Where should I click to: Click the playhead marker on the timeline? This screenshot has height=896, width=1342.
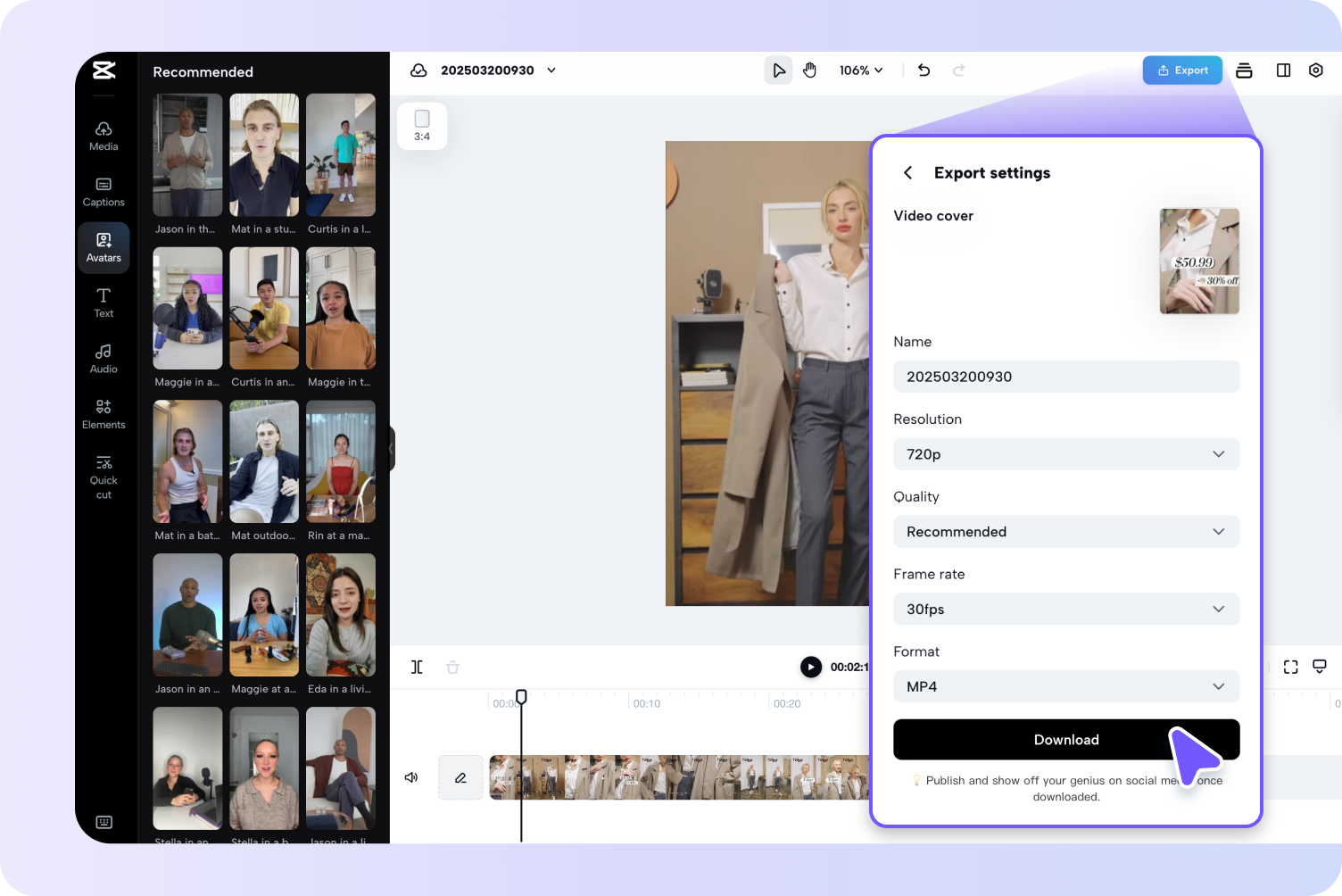point(521,697)
